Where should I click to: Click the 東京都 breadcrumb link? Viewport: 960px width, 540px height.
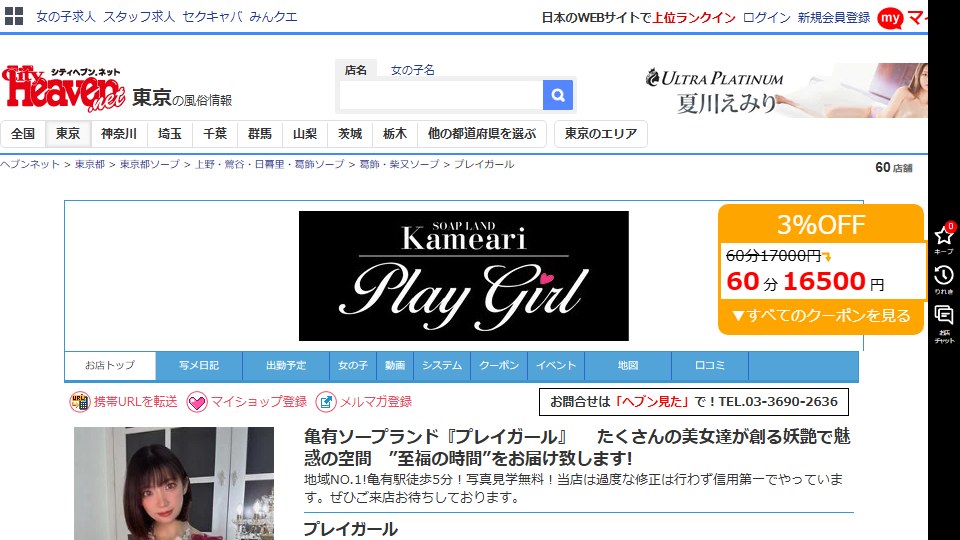pyautogui.click(x=90, y=164)
